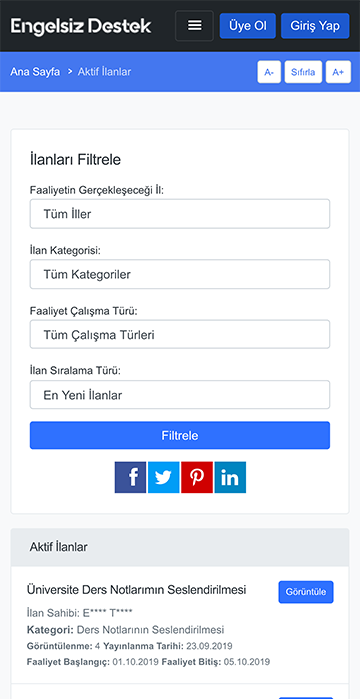Share the page on Facebook
The image size is (360, 699).
(130, 477)
